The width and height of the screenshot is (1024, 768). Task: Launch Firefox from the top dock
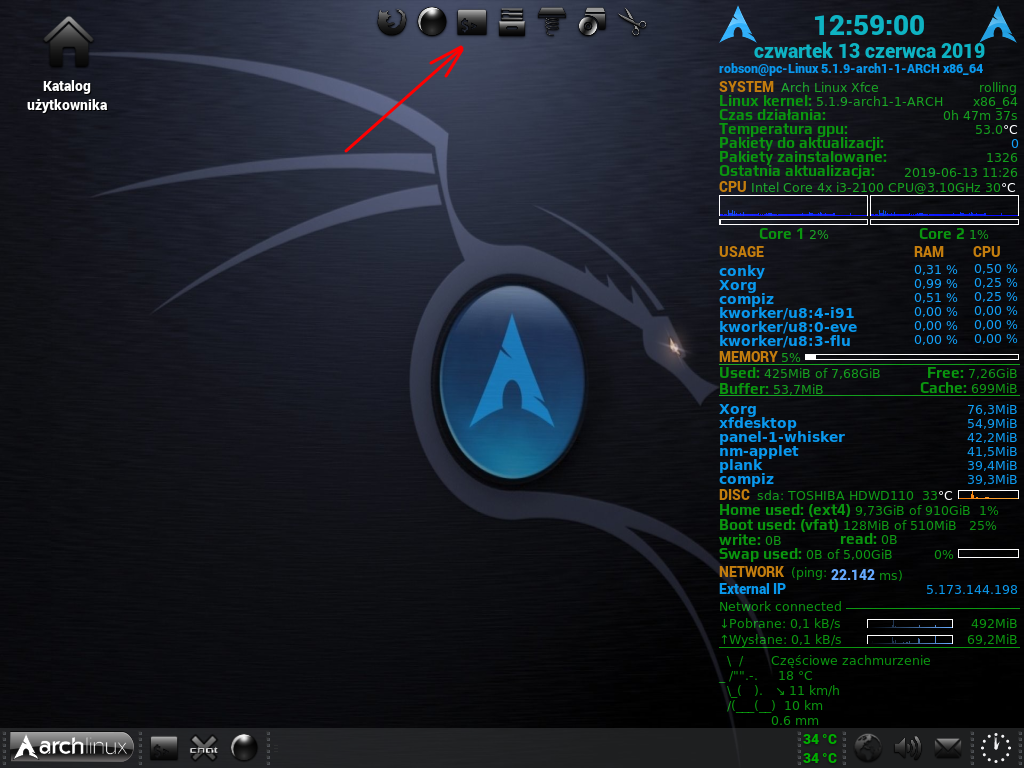(x=392, y=22)
